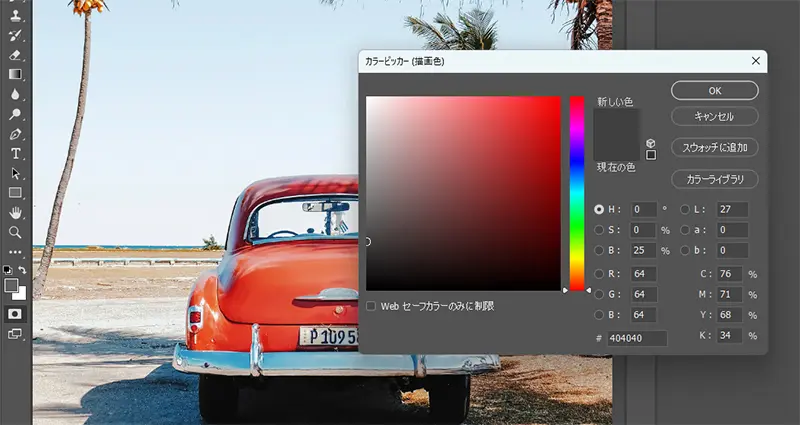Viewport: 800px width, 425px height.
Task: Select the Lab b radio button
Action: pyautogui.click(x=685, y=251)
